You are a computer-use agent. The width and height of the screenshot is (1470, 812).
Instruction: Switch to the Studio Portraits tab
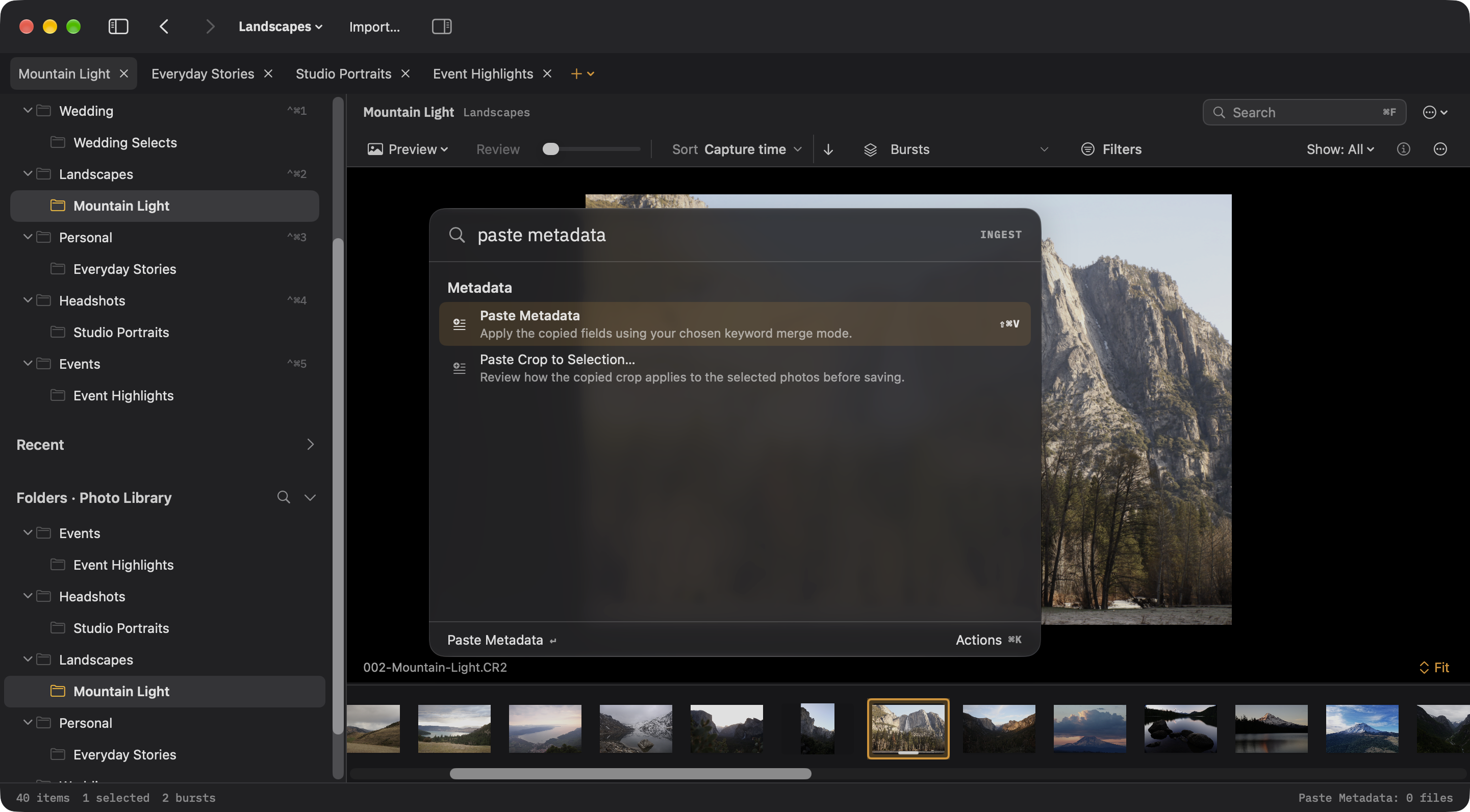pos(343,73)
